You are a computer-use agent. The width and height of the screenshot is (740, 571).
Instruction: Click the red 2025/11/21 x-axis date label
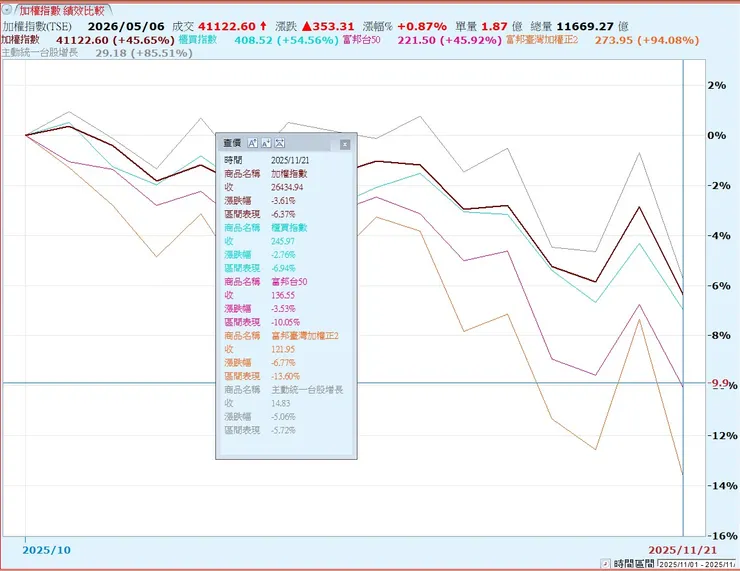pyautogui.click(x=682, y=550)
